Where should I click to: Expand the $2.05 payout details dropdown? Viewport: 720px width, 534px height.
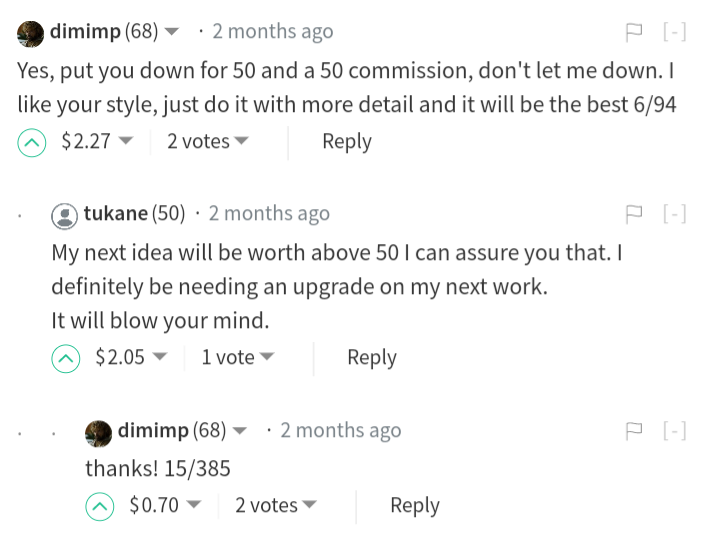point(159,358)
